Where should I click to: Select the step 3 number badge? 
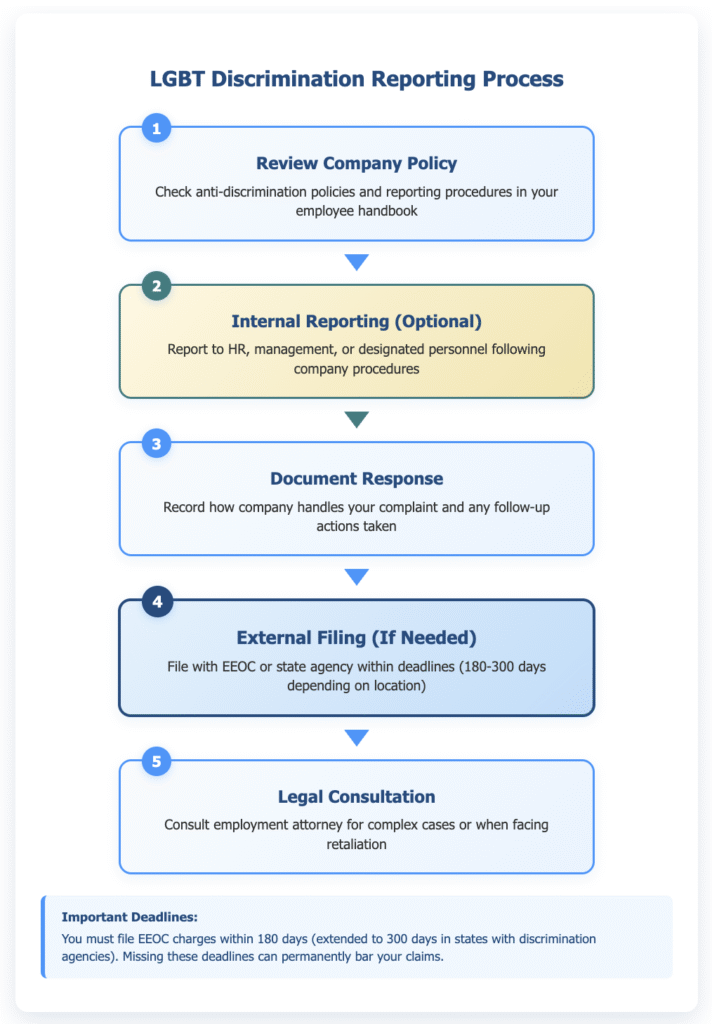[156, 444]
